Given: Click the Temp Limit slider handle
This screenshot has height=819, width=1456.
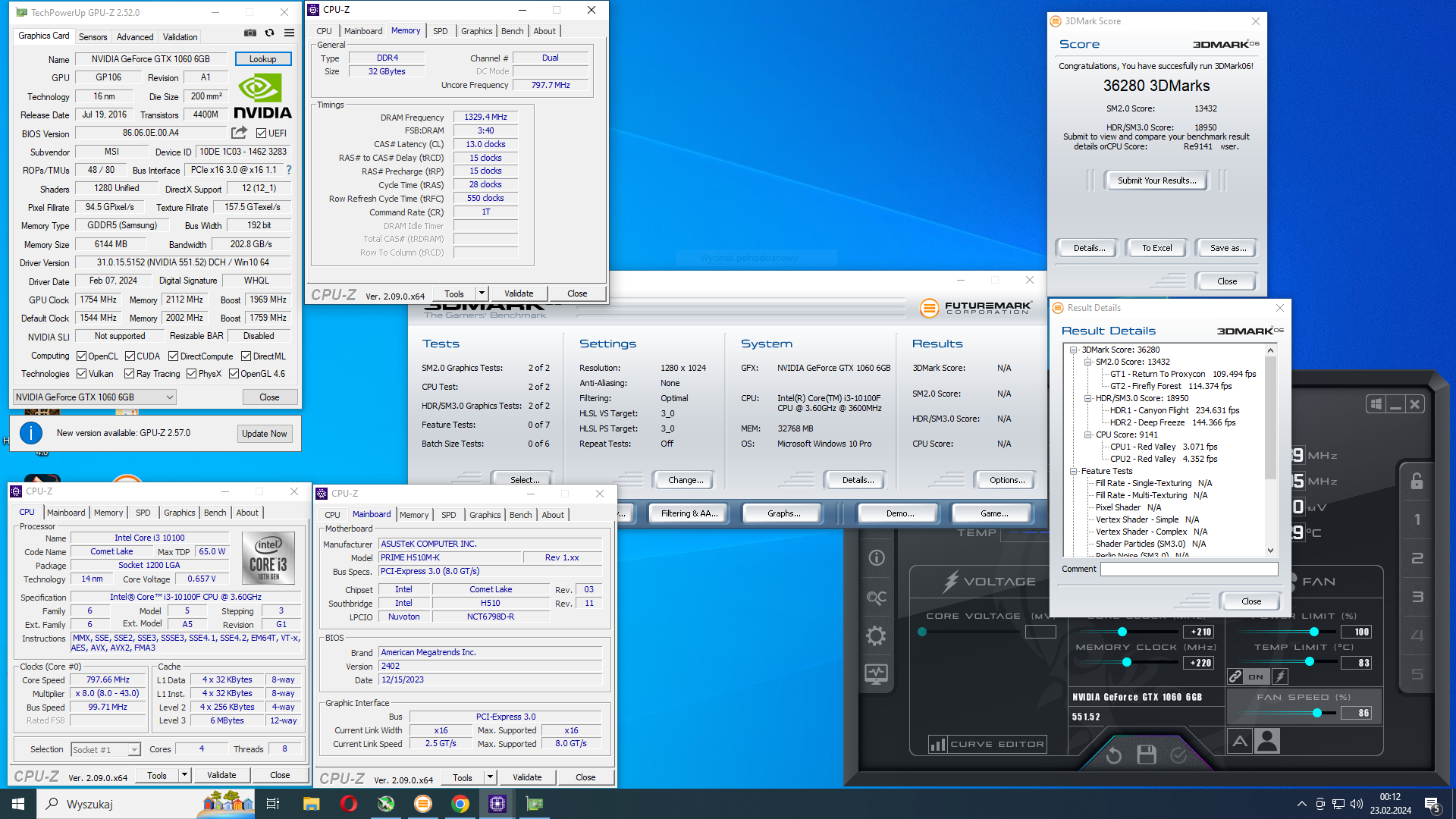Looking at the screenshot, I should point(1310,662).
